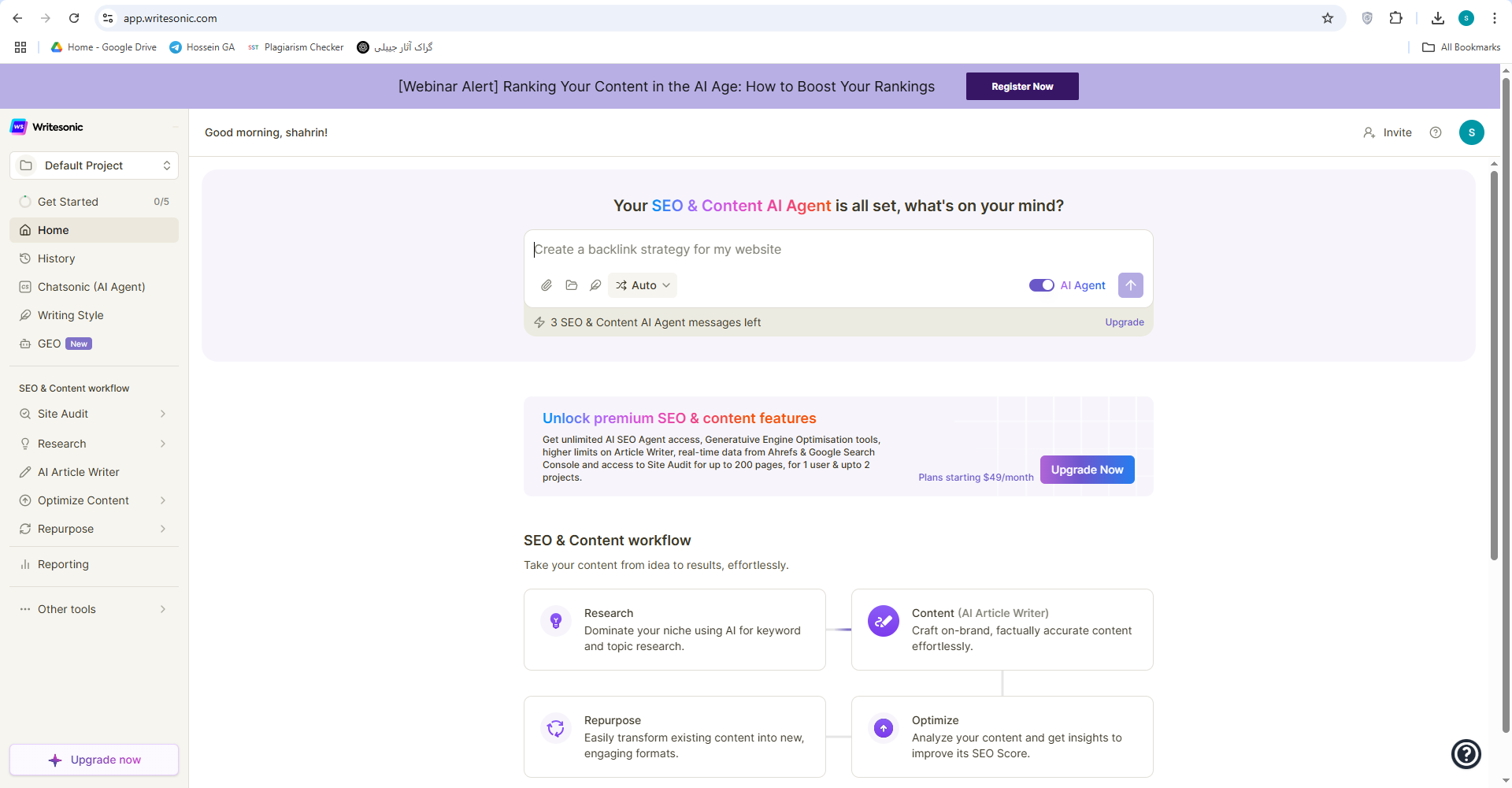Open Home - Google Drive bookmark
This screenshot has height=788, width=1512.
[104, 47]
